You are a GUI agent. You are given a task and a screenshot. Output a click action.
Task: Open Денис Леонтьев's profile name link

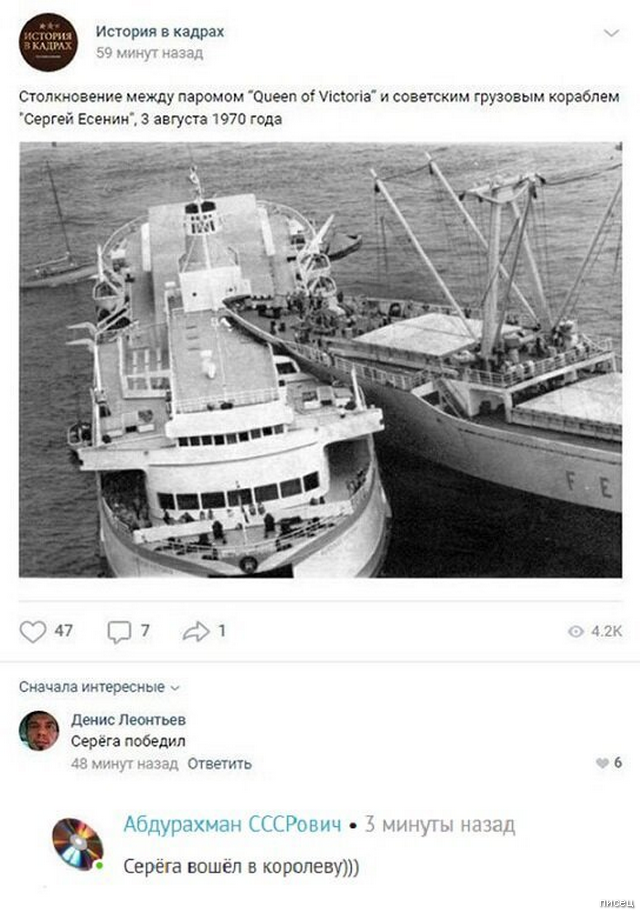pos(129,720)
